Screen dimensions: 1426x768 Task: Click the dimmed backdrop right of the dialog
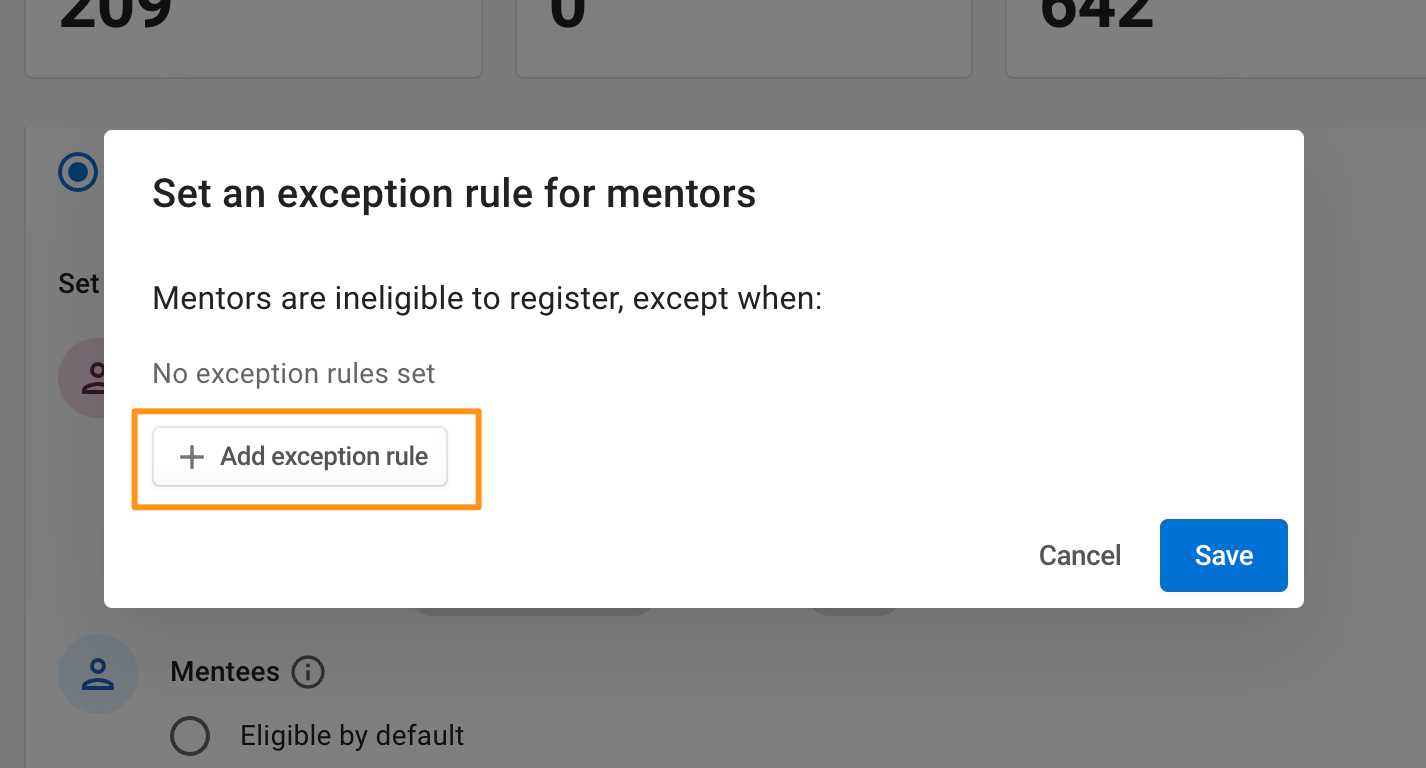(1365, 368)
